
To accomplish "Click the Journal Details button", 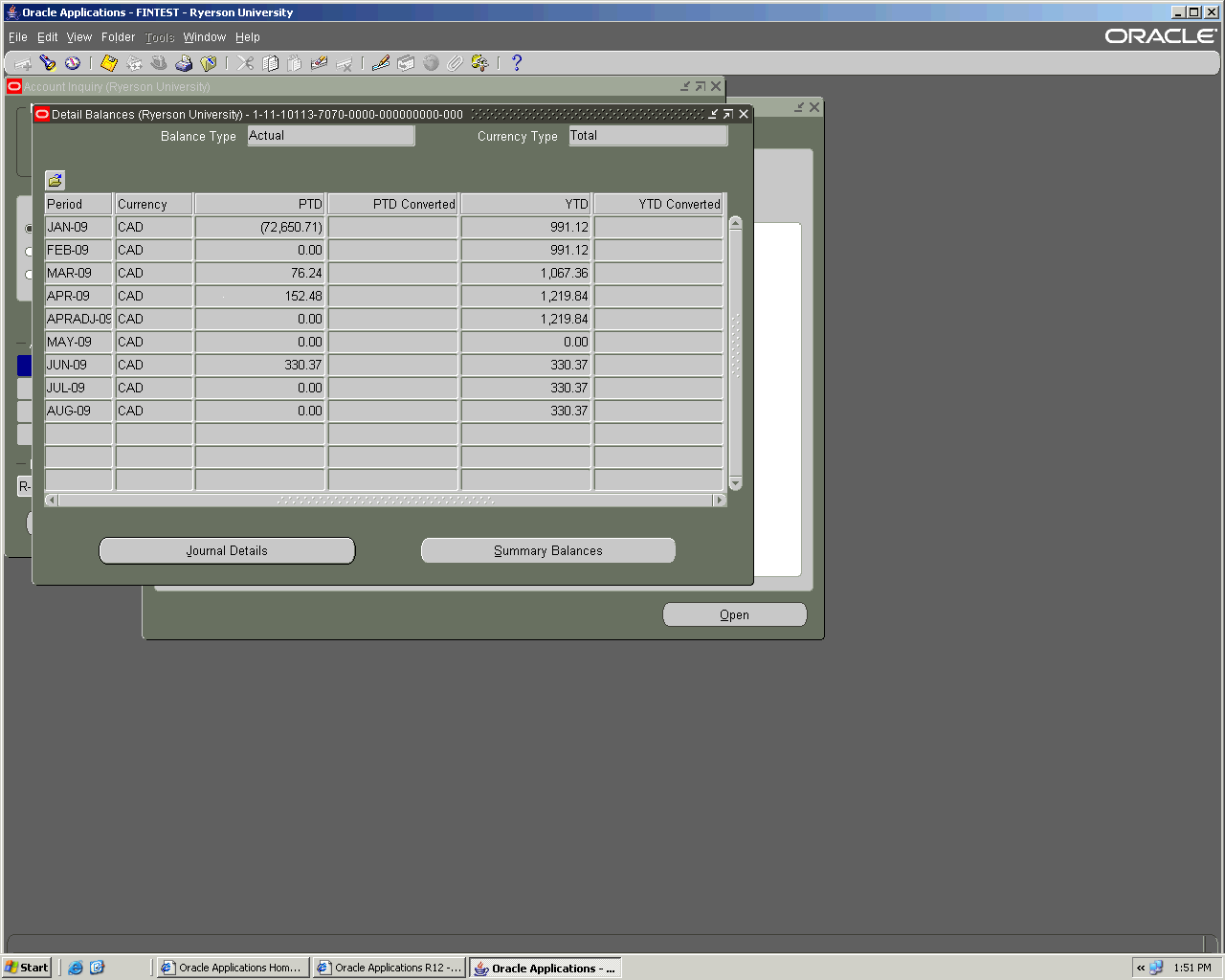I will (x=227, y=550).
